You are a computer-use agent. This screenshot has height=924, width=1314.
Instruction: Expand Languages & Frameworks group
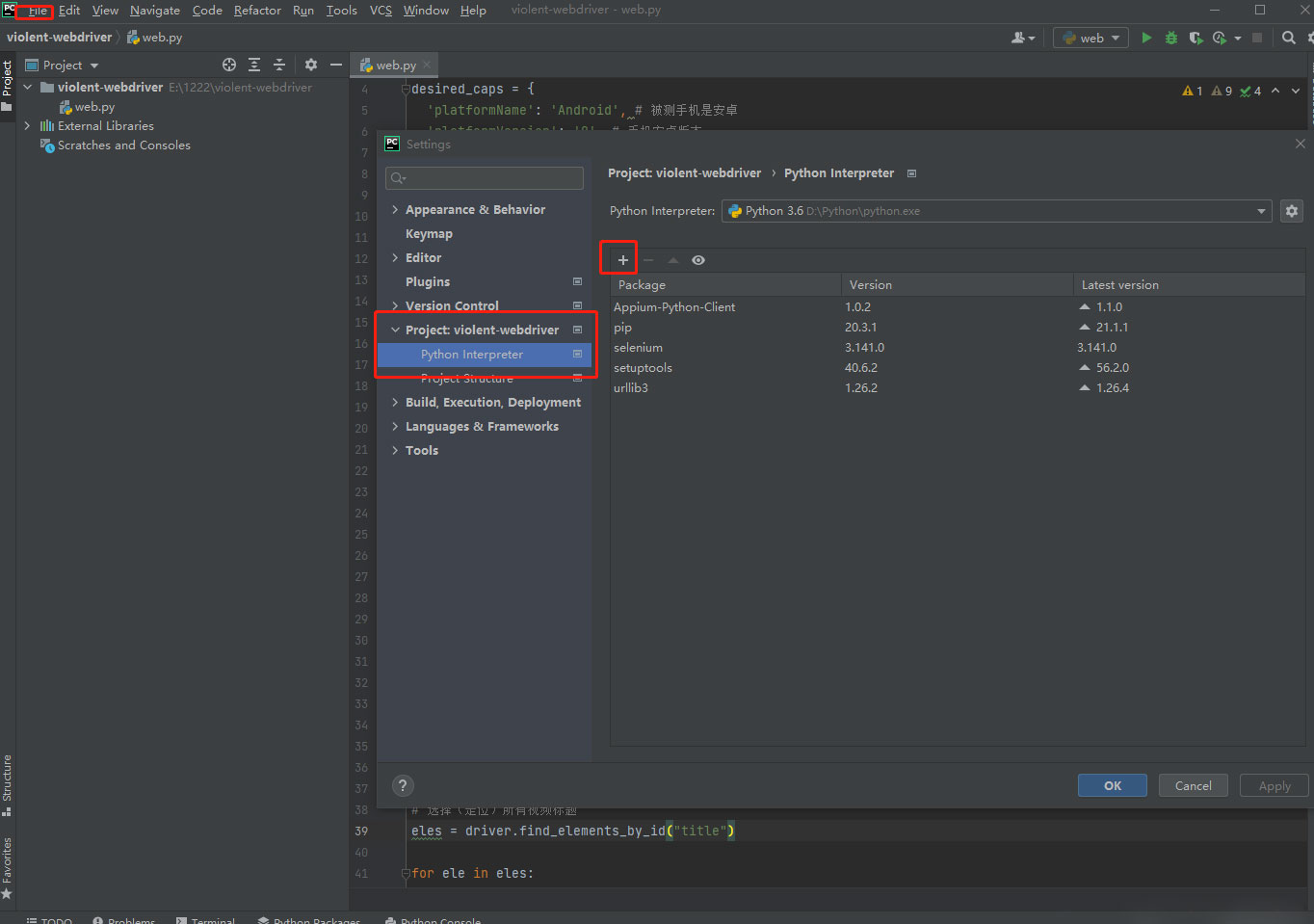tap(395, 426)
